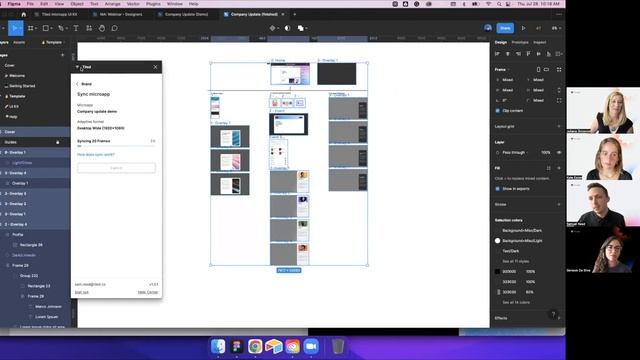
Task: Open the Template page dropdown
Action: 52,42
